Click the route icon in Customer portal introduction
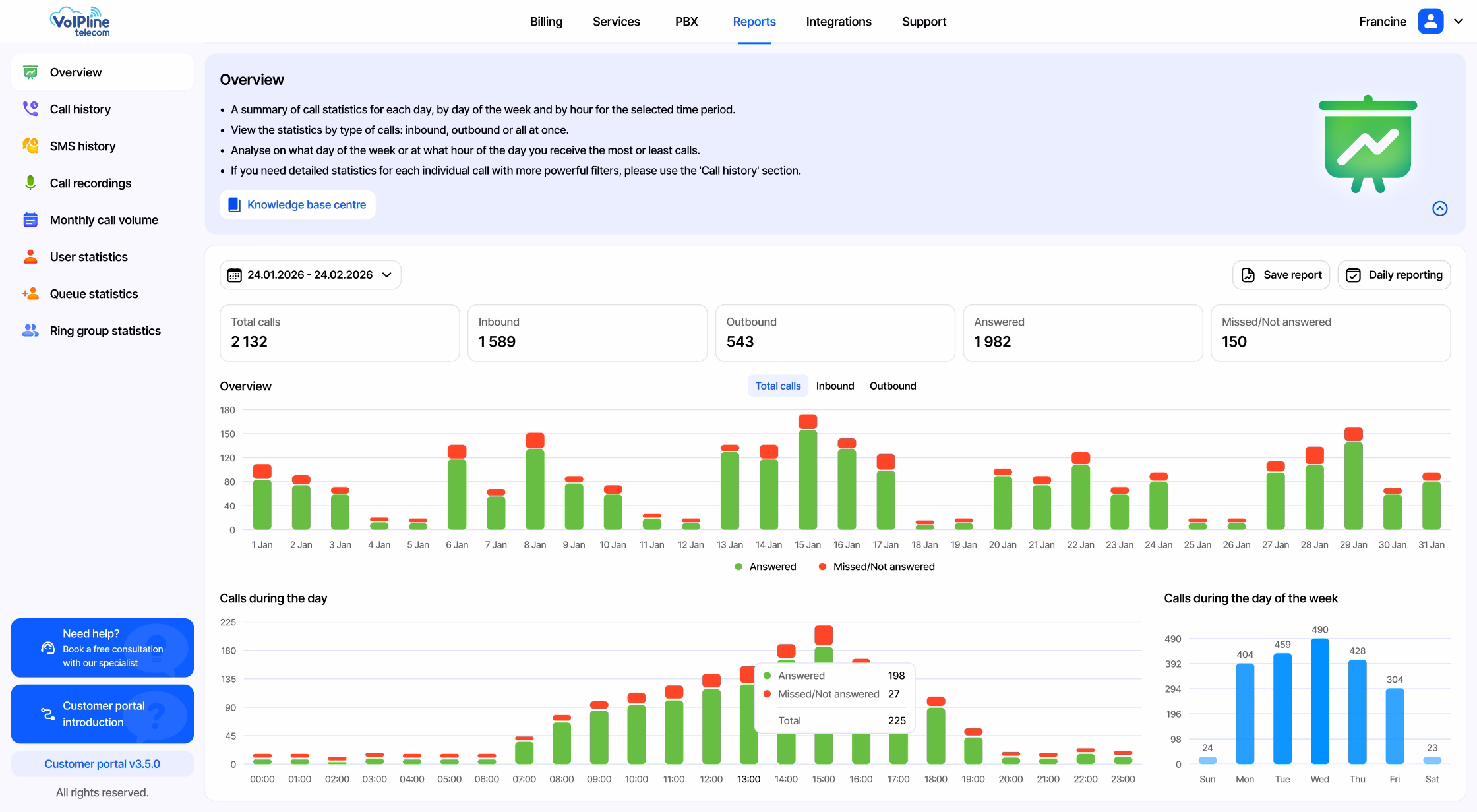1477x812 pixels. point(47,714)
